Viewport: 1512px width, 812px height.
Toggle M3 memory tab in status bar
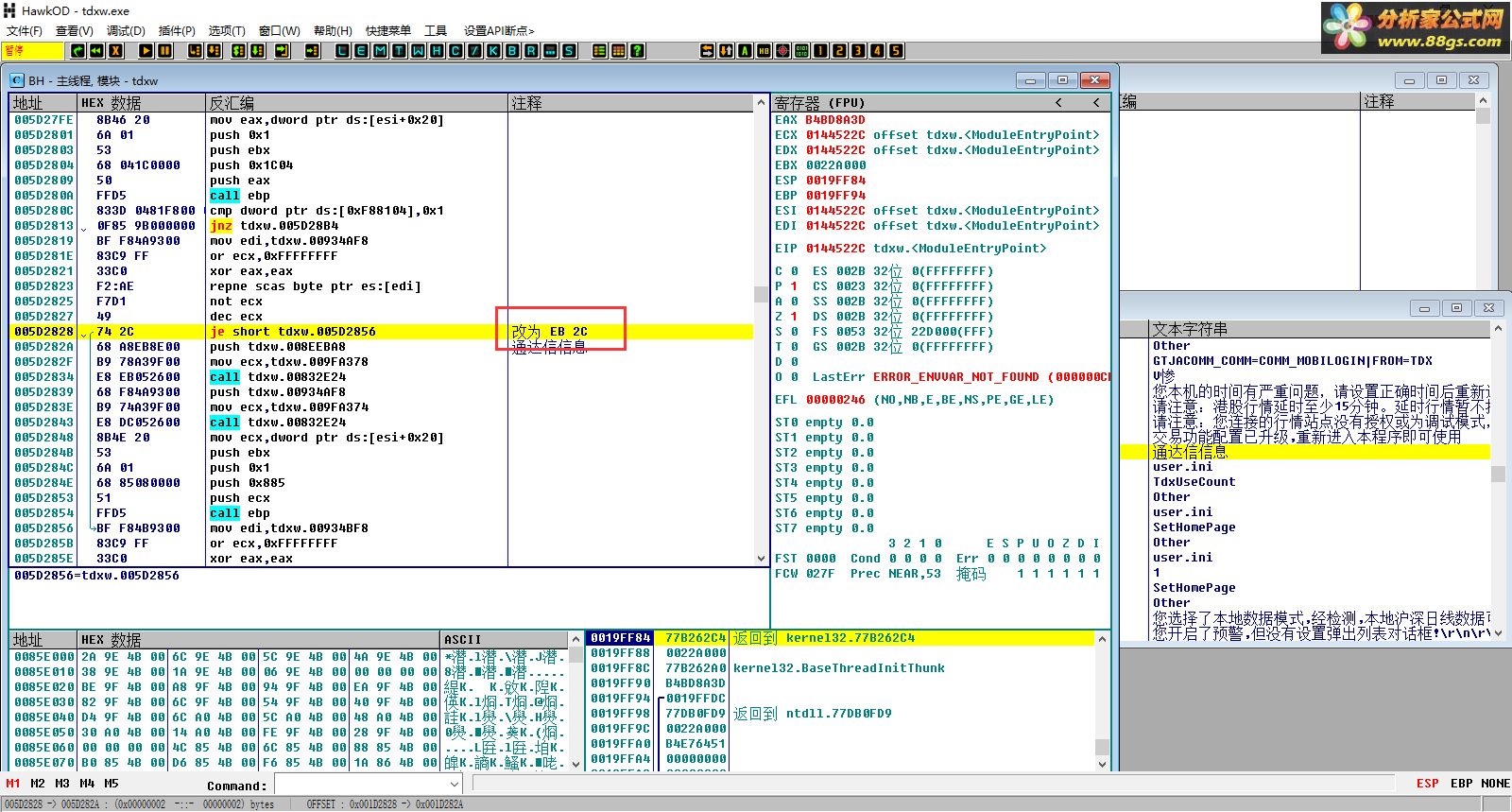pyautogui.click(x=62, y=784)
